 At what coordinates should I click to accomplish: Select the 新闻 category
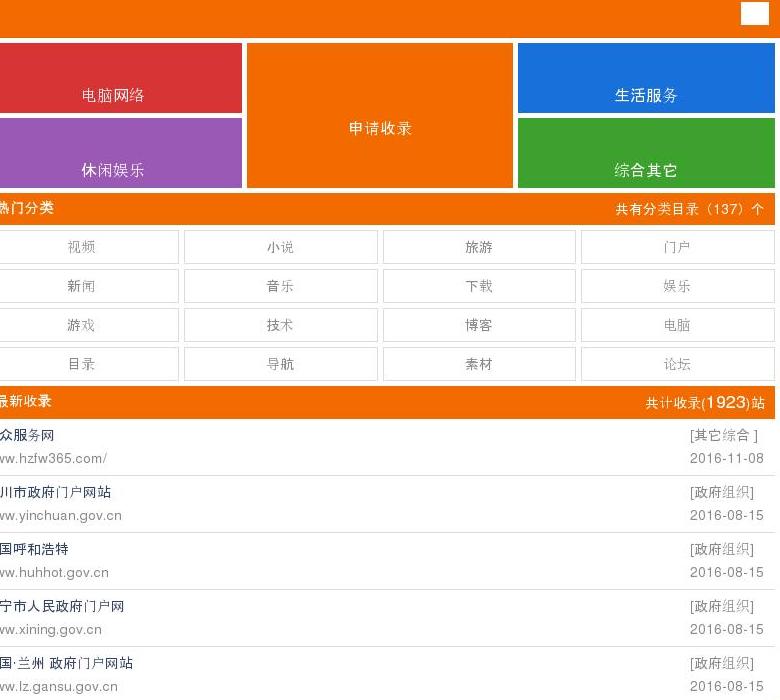(89, 286)
